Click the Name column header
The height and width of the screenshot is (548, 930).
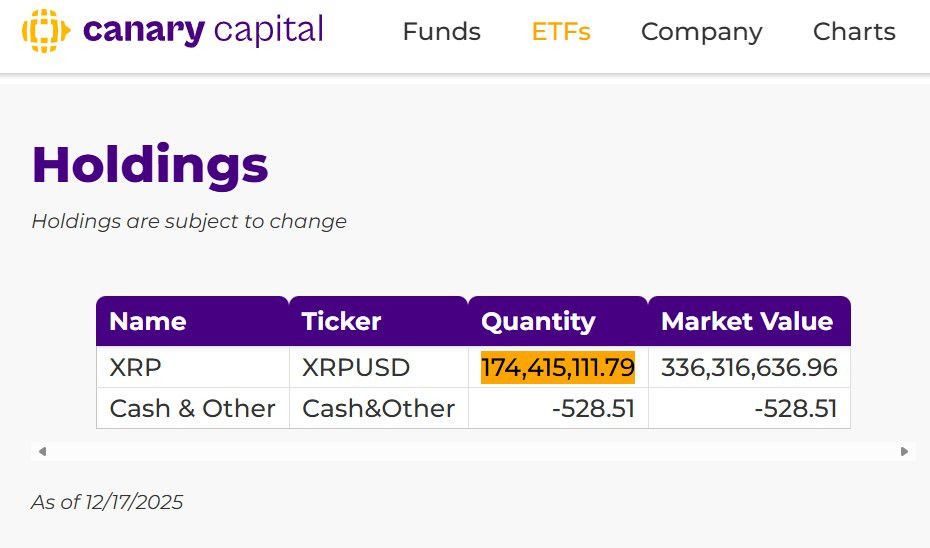148,321
